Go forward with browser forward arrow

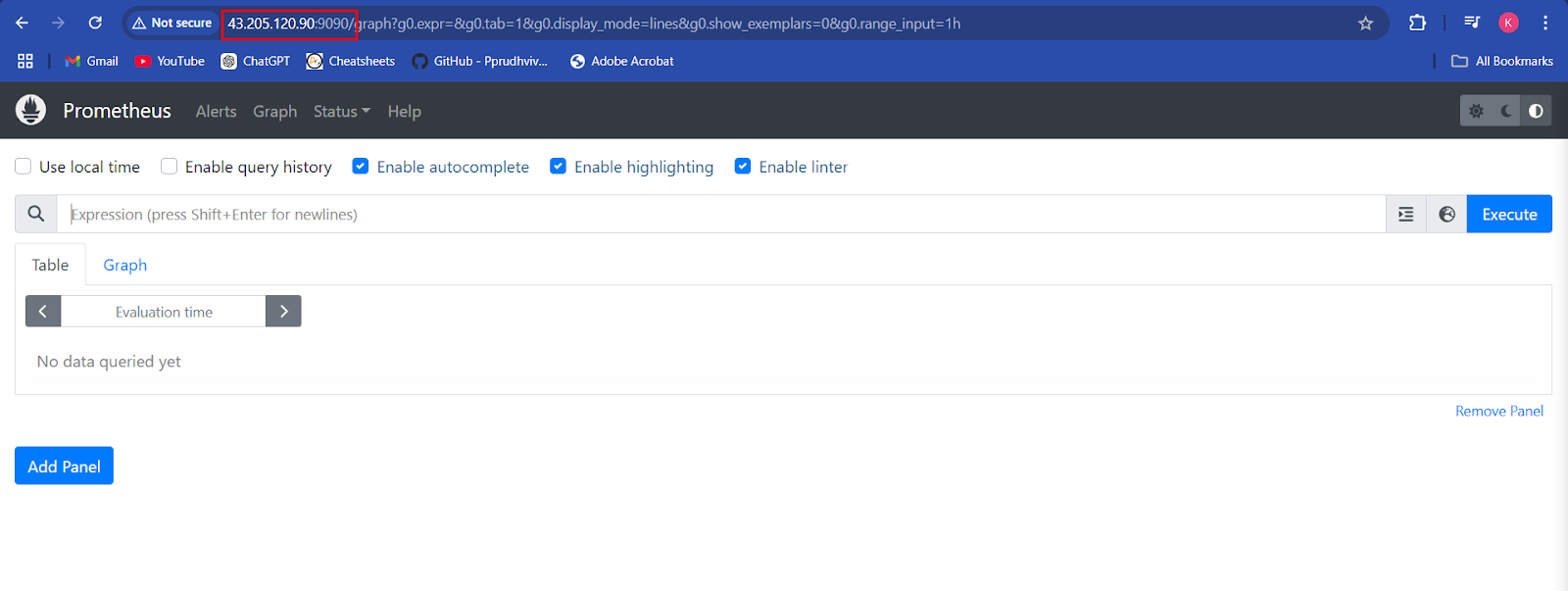tap(58, 23)
